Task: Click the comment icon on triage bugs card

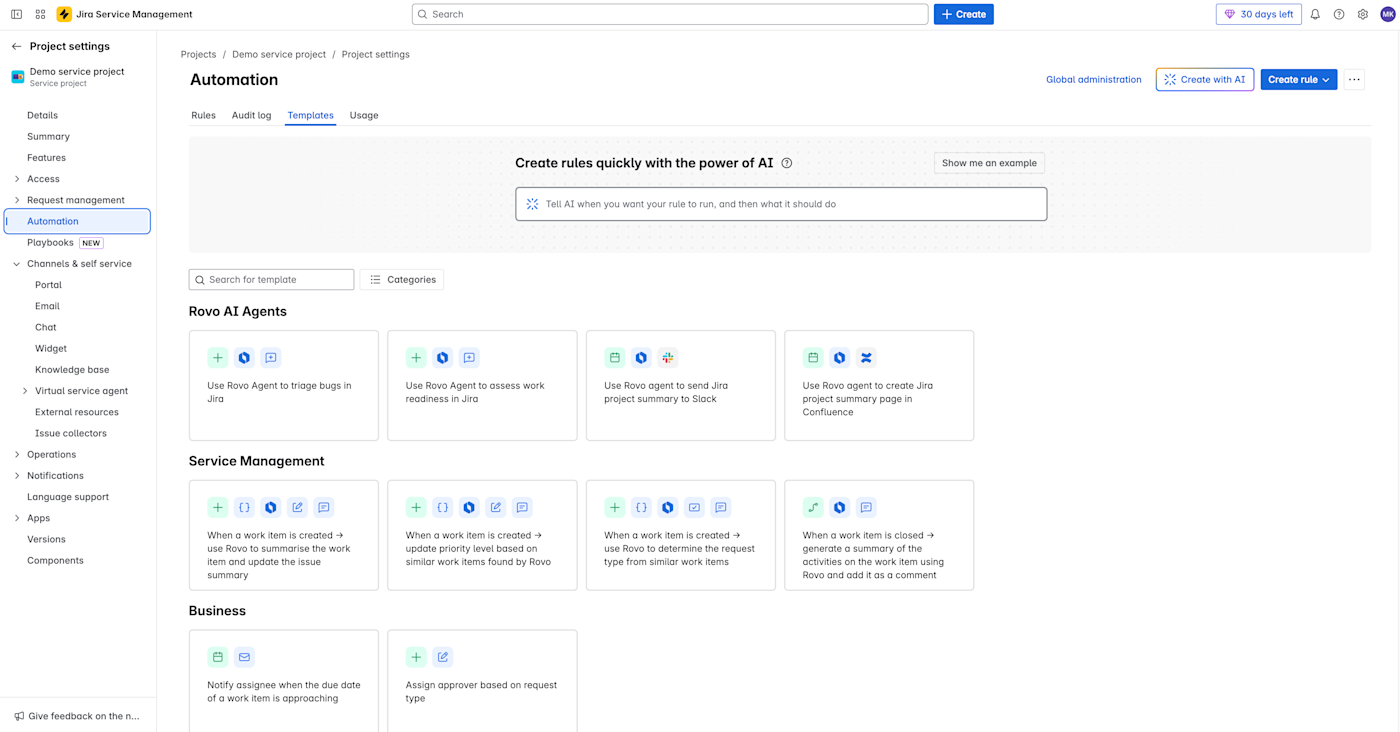Action: (x=271, y=358)
